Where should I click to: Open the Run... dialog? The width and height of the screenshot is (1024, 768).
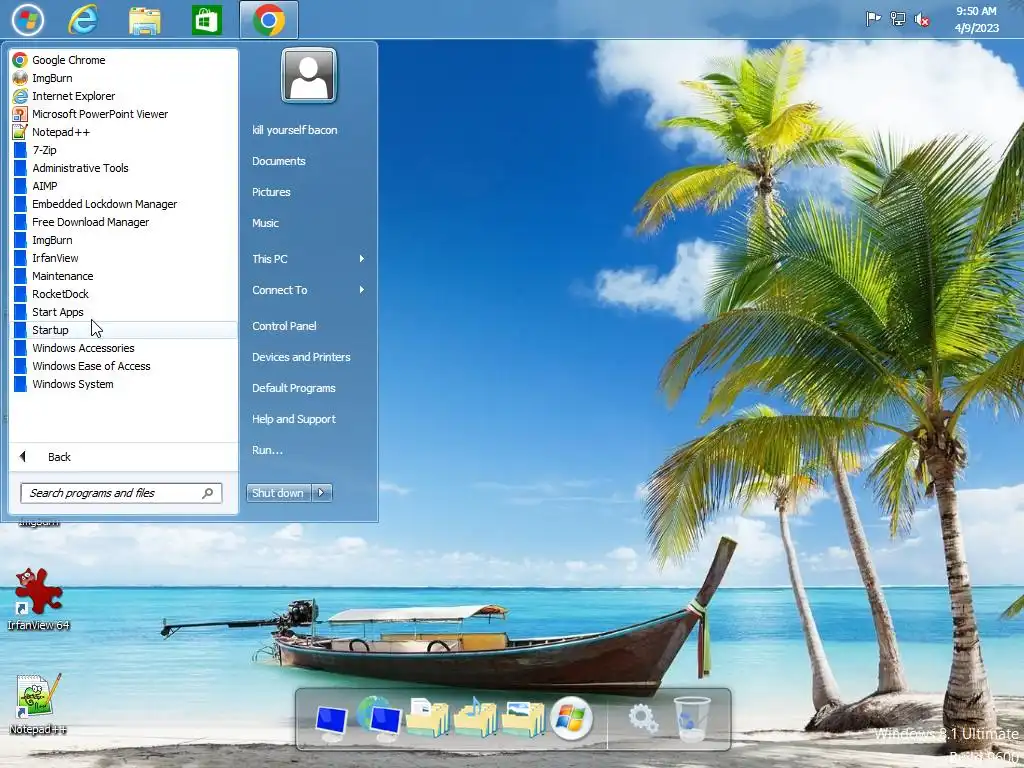267,450
